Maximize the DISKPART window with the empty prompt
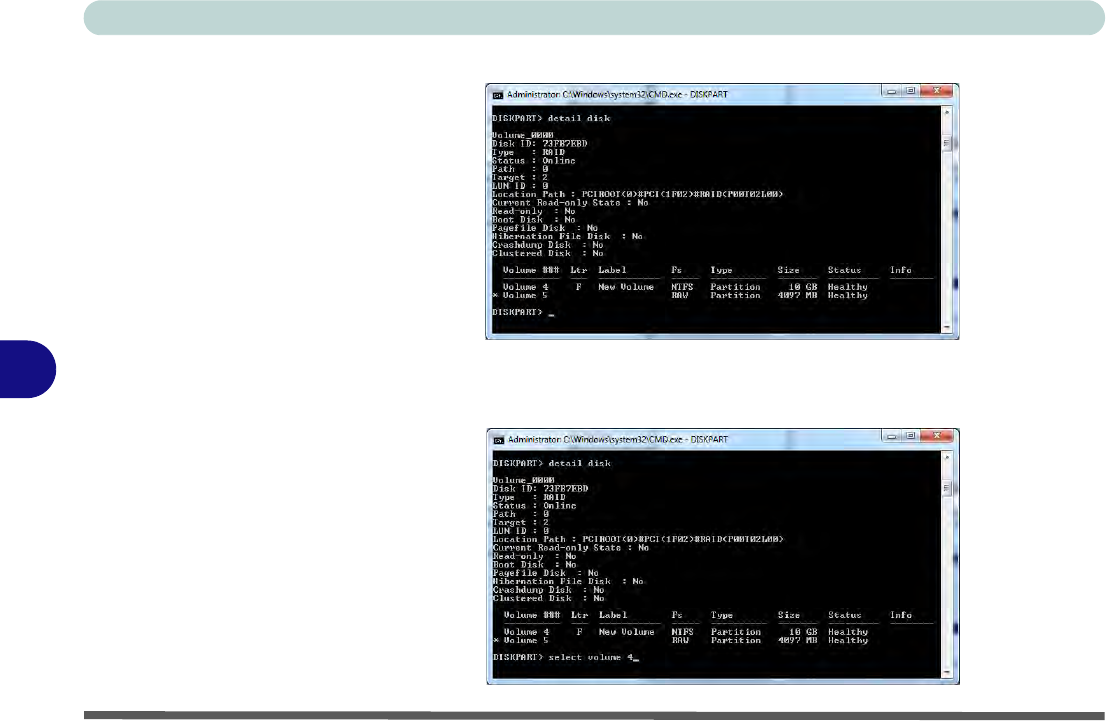Image resolution: width=1106 pixels, height=721 pixels. click(911, 91)
